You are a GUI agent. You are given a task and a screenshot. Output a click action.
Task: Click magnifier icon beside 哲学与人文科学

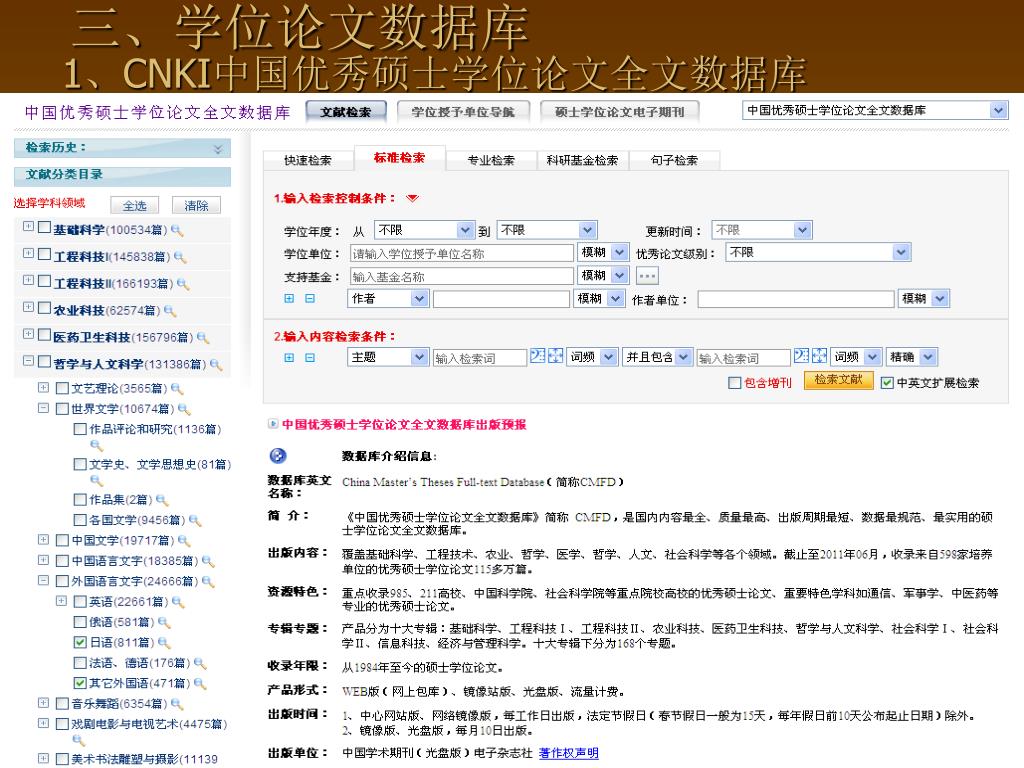tap(216, 364)
